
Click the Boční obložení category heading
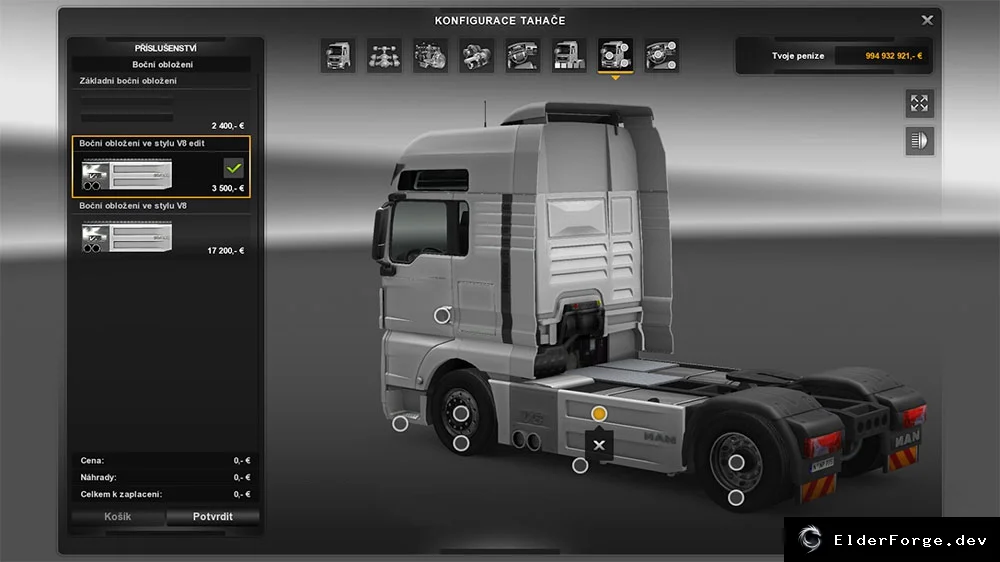163,64
